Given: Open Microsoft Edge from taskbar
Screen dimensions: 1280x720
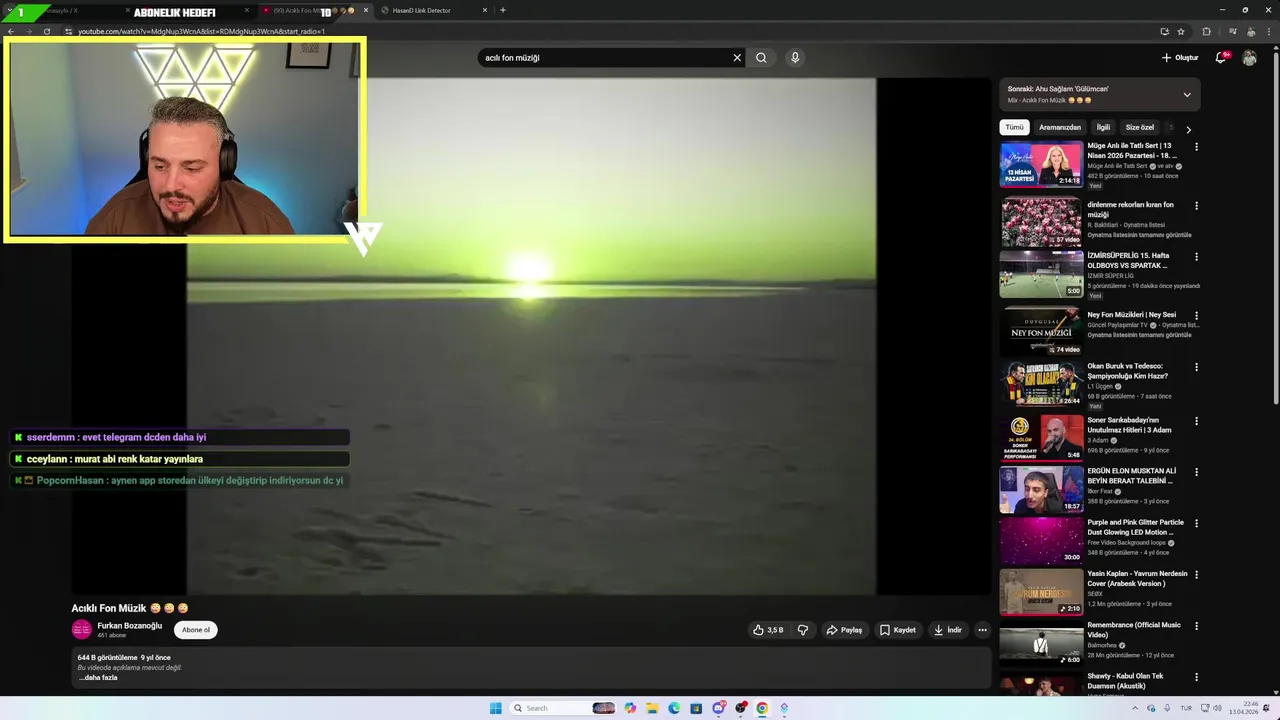Looking at the screenshot, I should click(673, 708).
